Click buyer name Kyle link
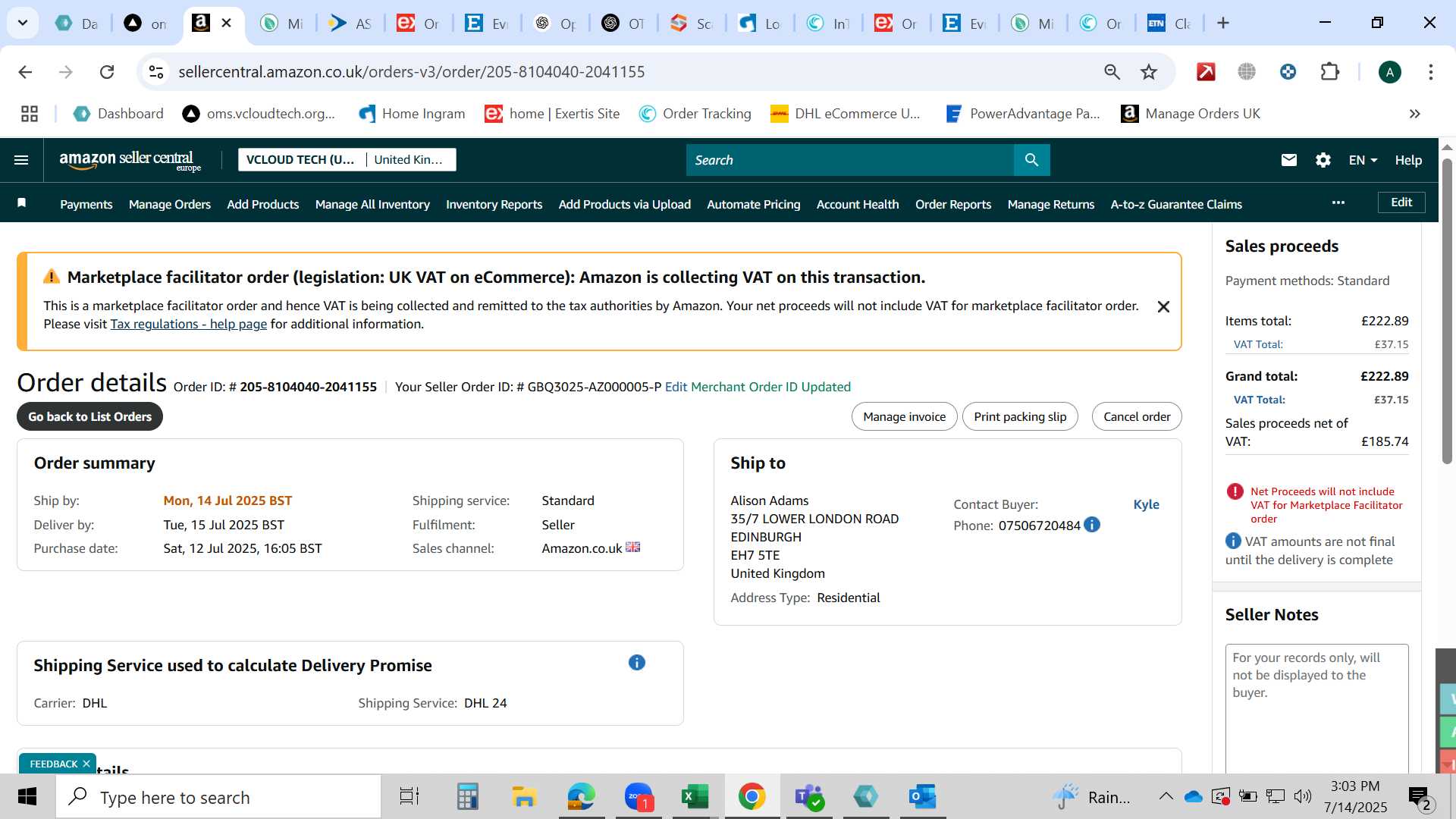The height and width of the screenshot is (819, 1456). point(1146,504)
